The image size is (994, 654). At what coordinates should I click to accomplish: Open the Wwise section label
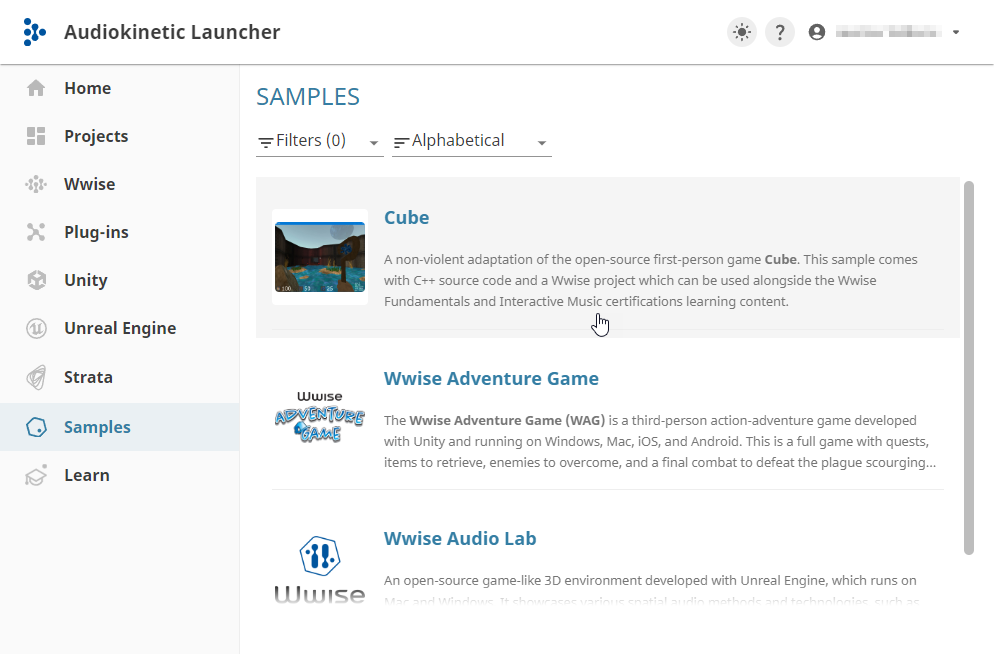click(89, 184)
